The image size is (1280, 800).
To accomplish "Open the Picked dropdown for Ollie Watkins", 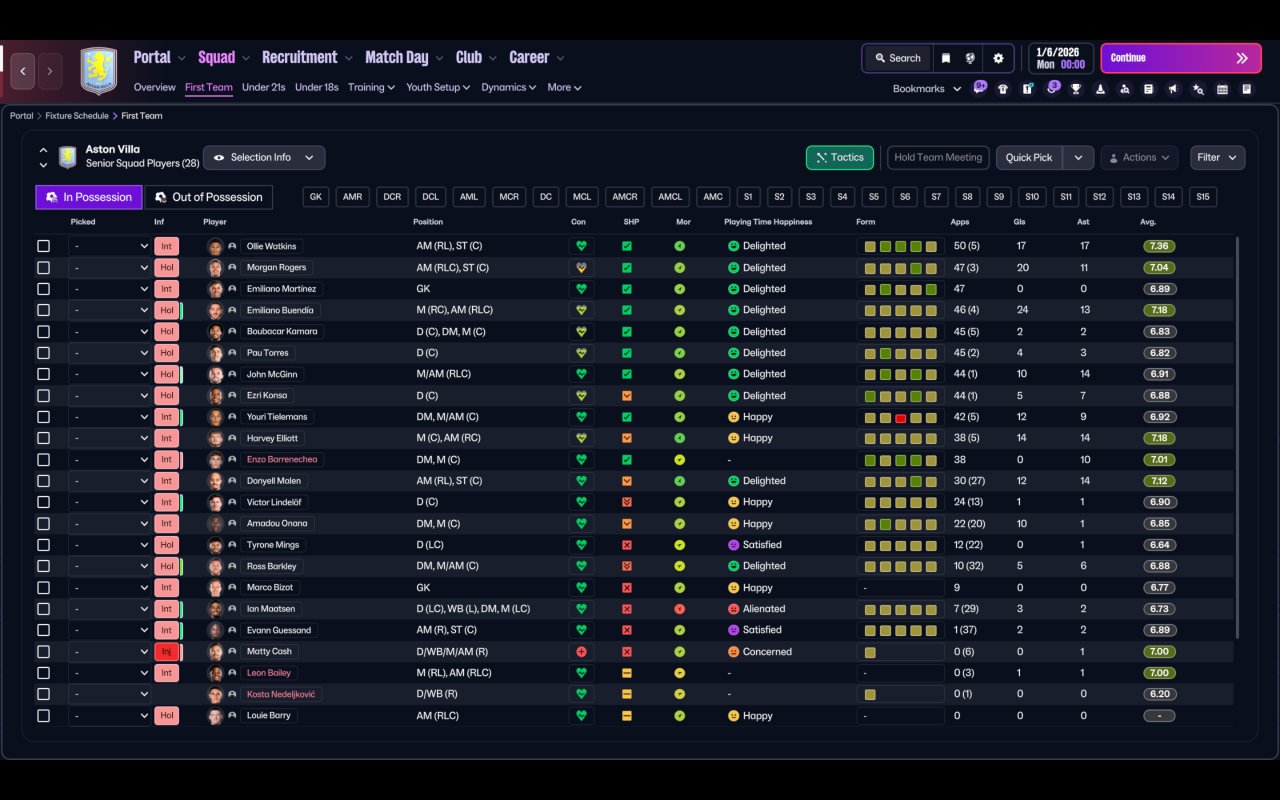I will tap(110, 246).
